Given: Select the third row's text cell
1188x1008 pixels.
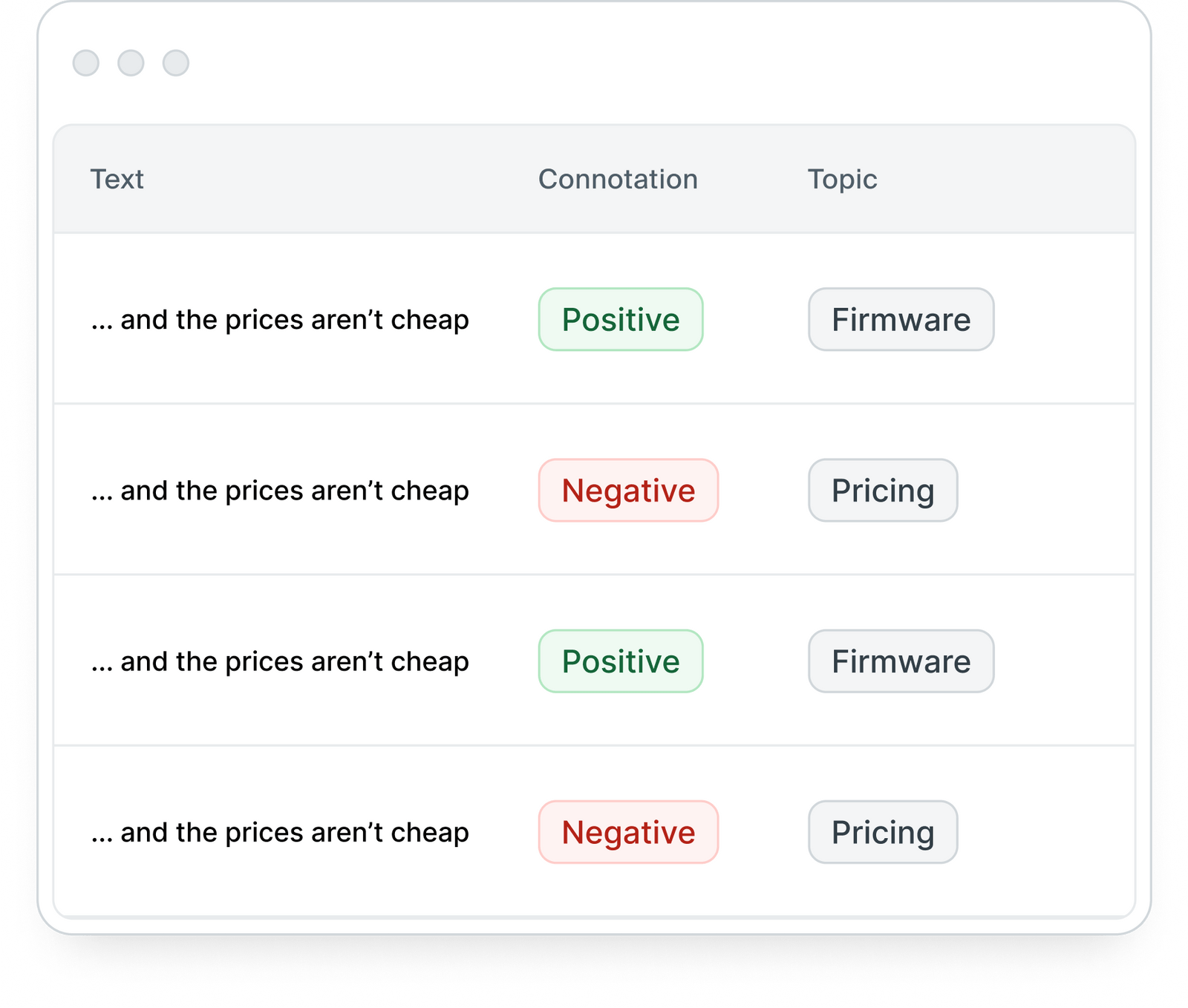Looking at the screenshot, I should [280, 661].
